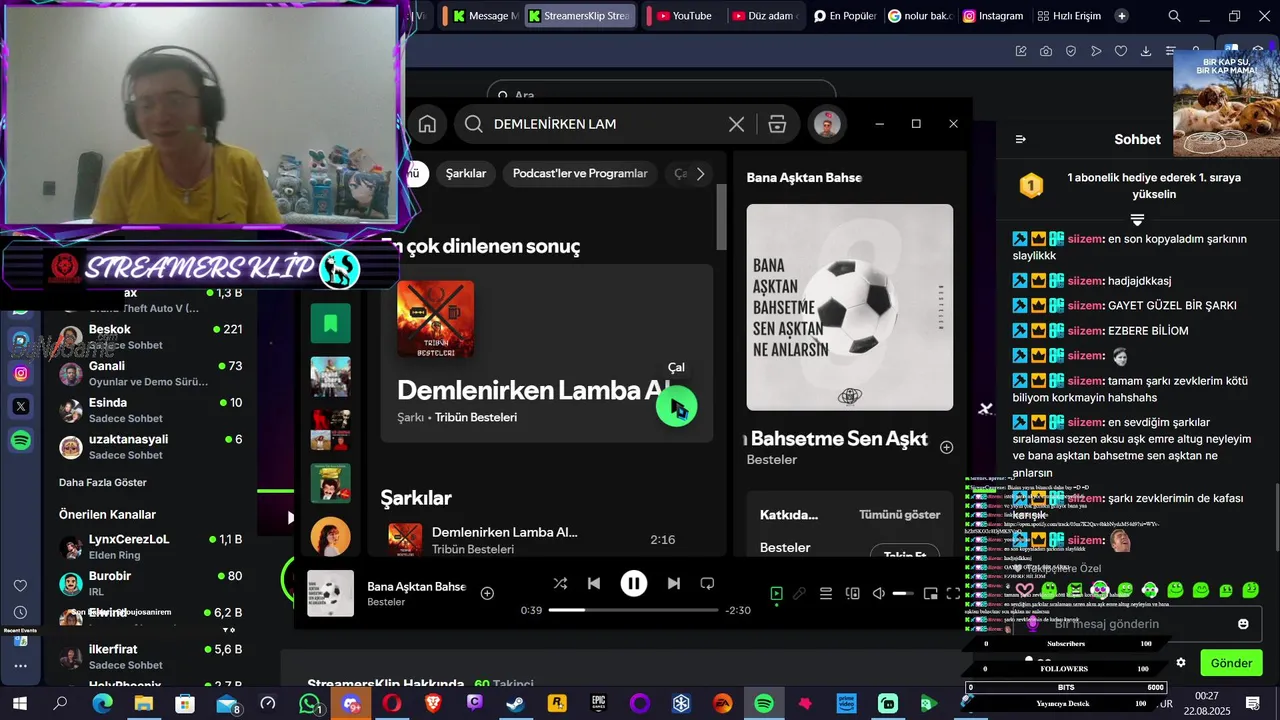The width and height of the screenshot is (1280, 720).
Task: Open the Windows Start menu
Action: tap(19, 704)
